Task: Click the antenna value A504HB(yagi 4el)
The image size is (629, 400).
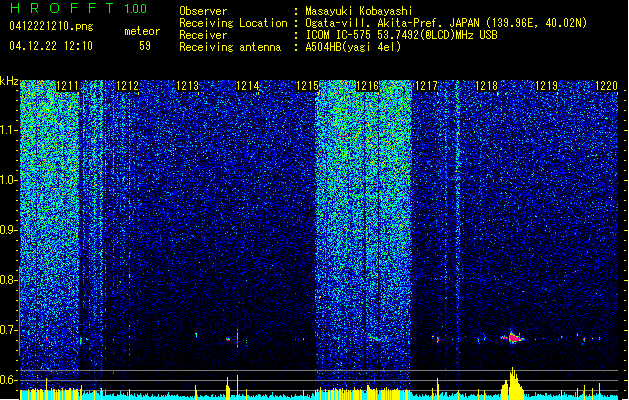Action: tap(353, 47)
